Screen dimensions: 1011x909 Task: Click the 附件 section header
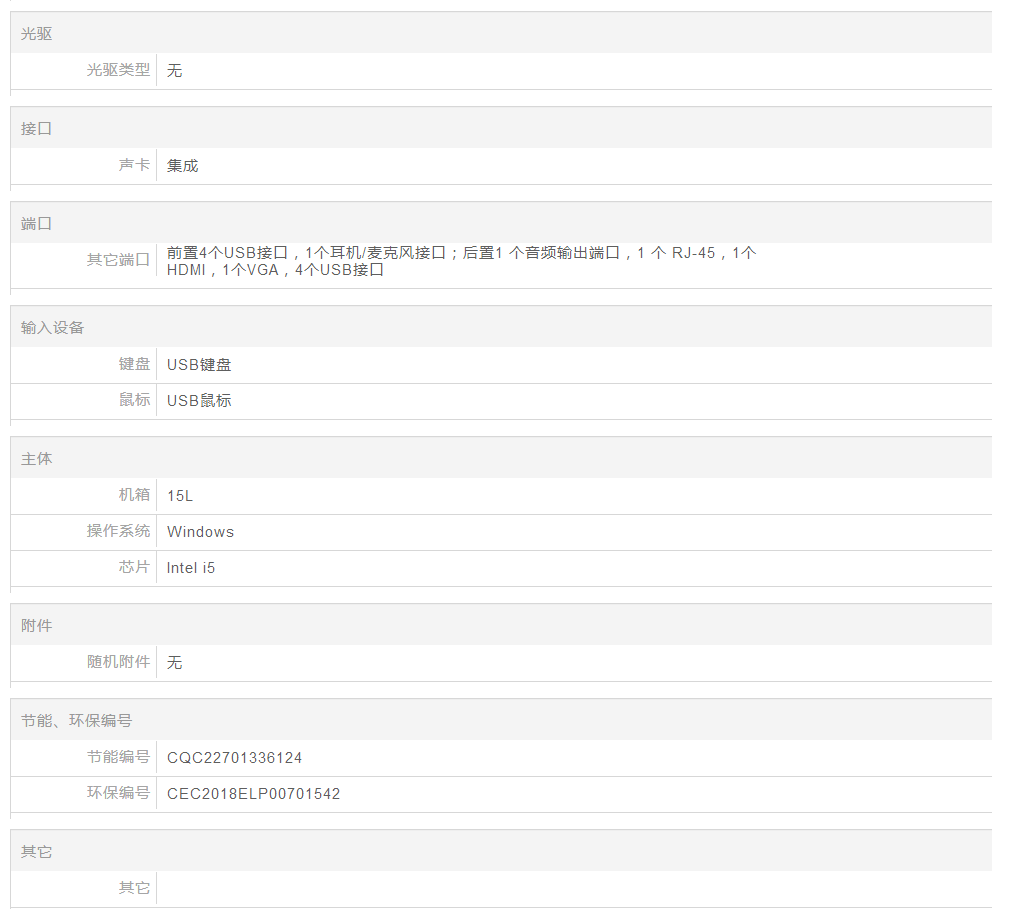[x=37, y=626]
